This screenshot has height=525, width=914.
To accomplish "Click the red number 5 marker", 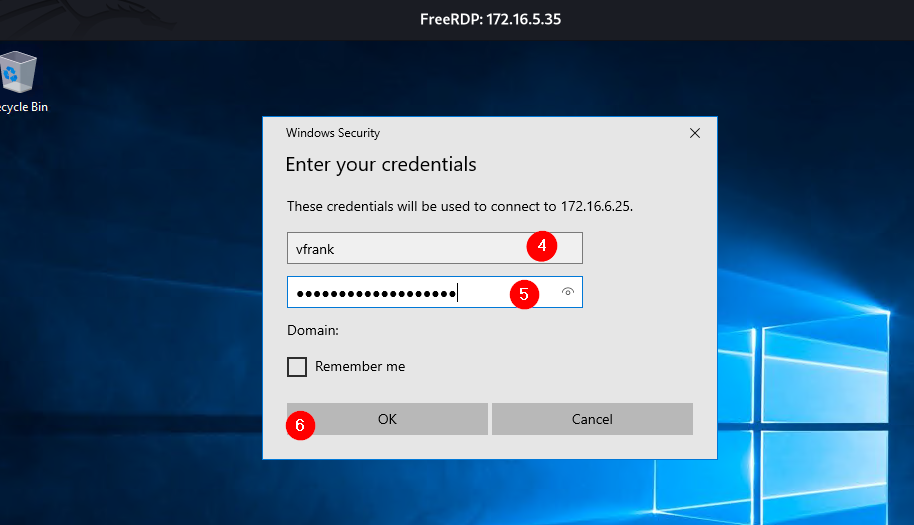I will click(x=524, y=294).
